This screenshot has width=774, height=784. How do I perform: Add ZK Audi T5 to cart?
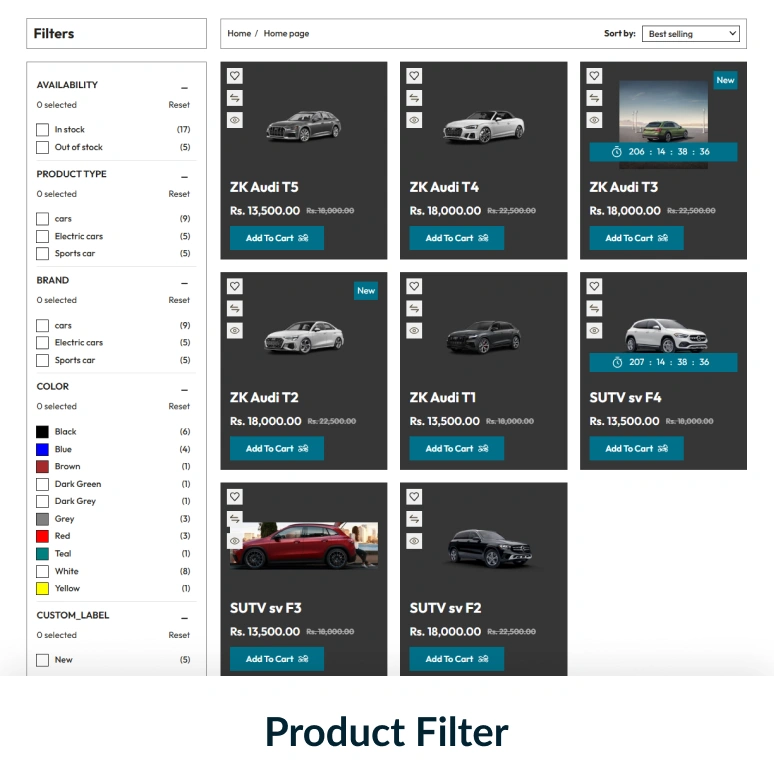[276, 238]
